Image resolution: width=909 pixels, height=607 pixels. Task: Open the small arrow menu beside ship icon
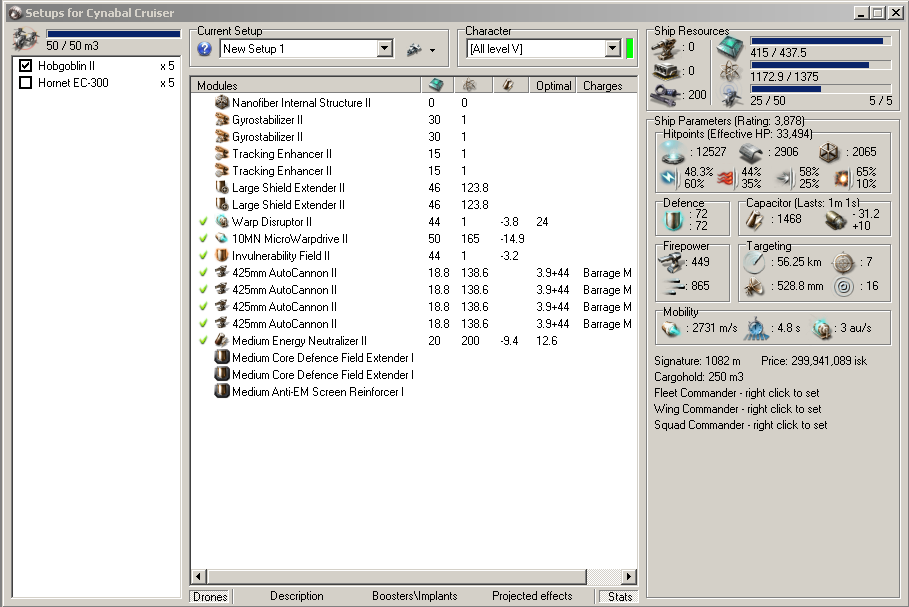[x=432, y=50]
